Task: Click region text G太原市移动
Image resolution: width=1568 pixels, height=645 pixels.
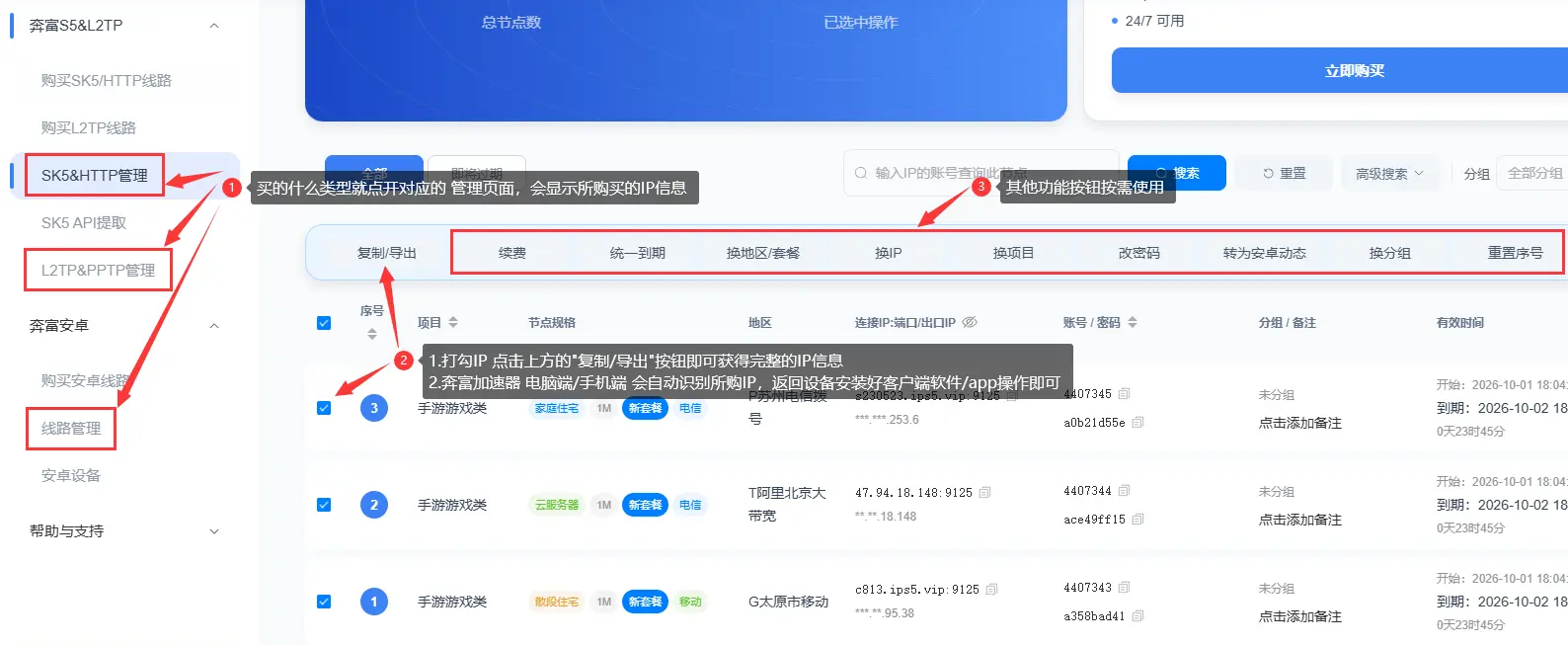Action: click(x=788, y=602)
